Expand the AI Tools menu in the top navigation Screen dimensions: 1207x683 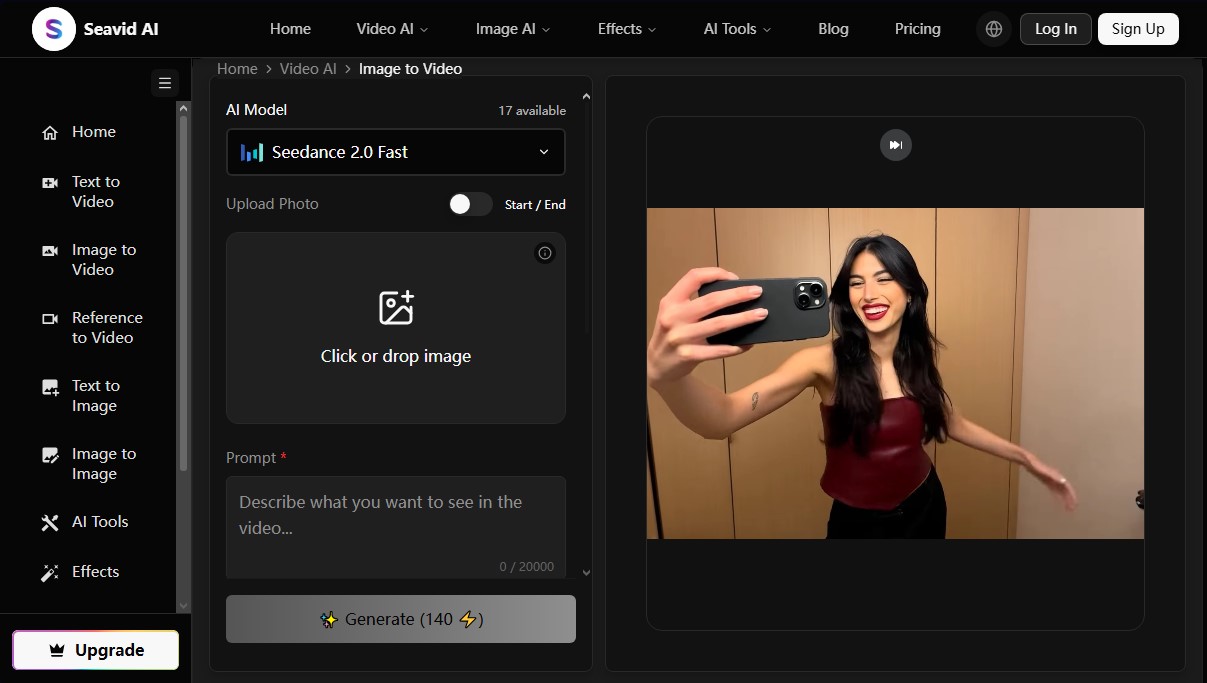(738, 29)
